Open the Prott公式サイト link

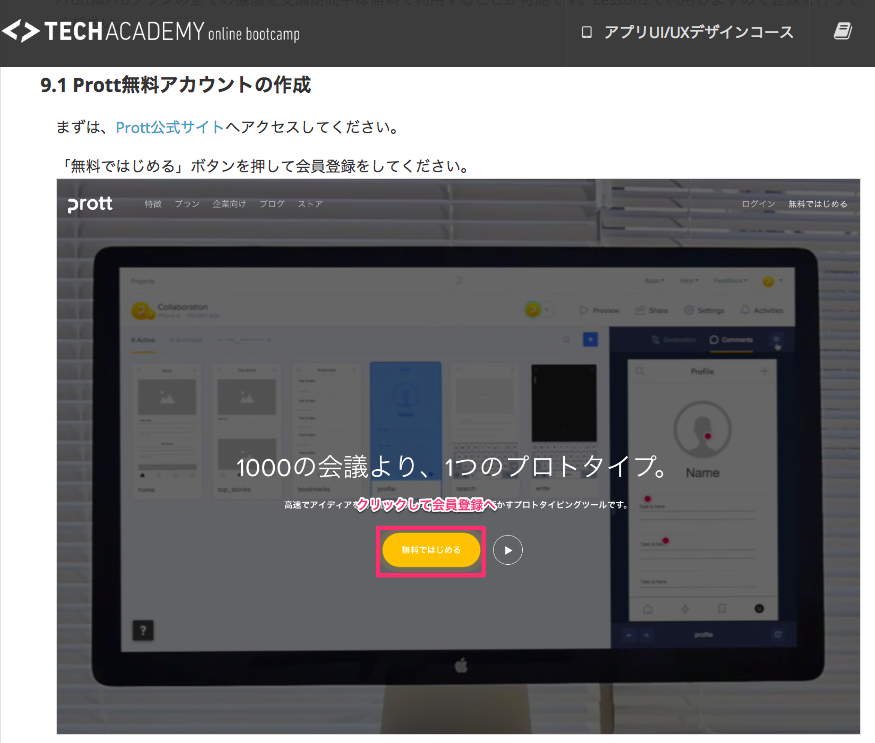(x=170, y=127)
